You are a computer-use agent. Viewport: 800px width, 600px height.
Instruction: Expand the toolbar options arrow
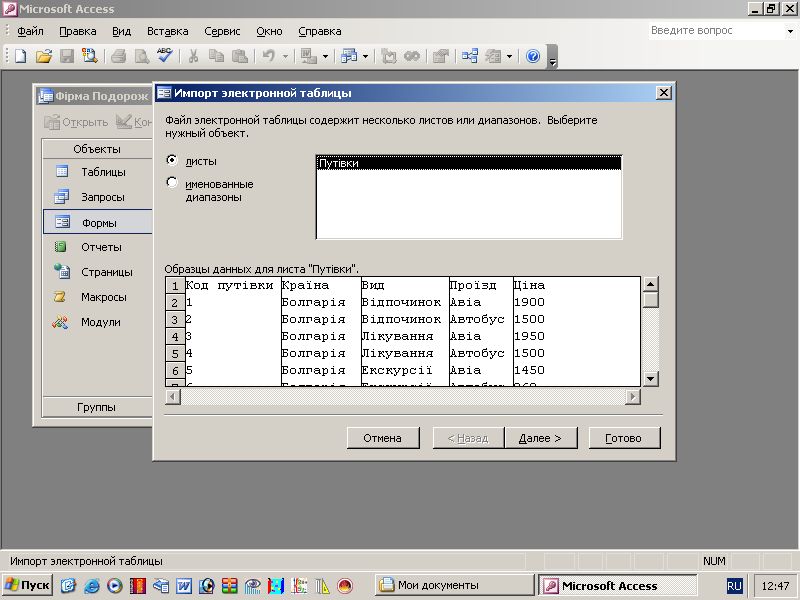pyautogui.click(x=552, y=57)
